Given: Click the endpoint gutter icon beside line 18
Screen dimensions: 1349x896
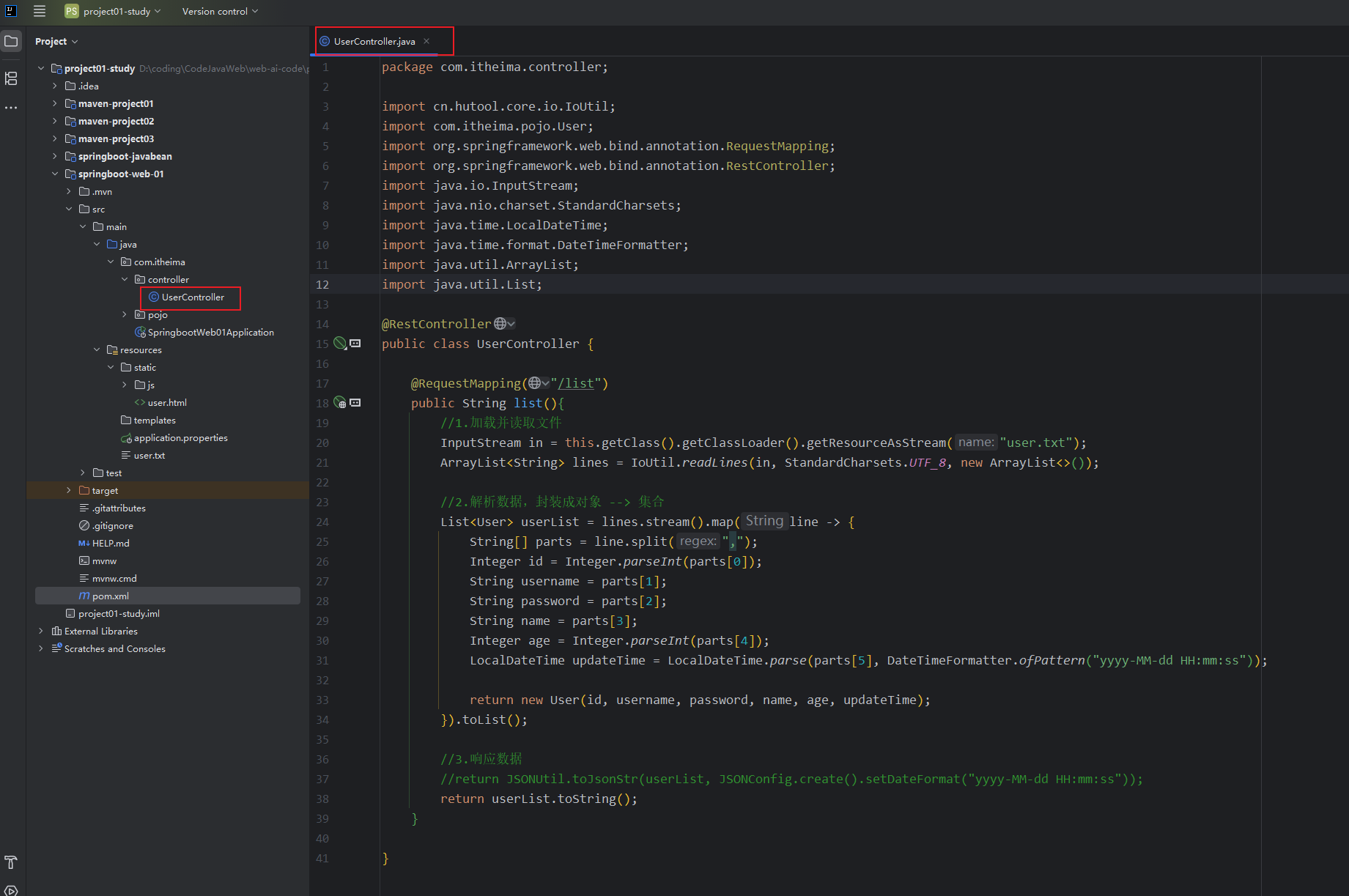Looking at the screenshot, I should tap(355, 402).
